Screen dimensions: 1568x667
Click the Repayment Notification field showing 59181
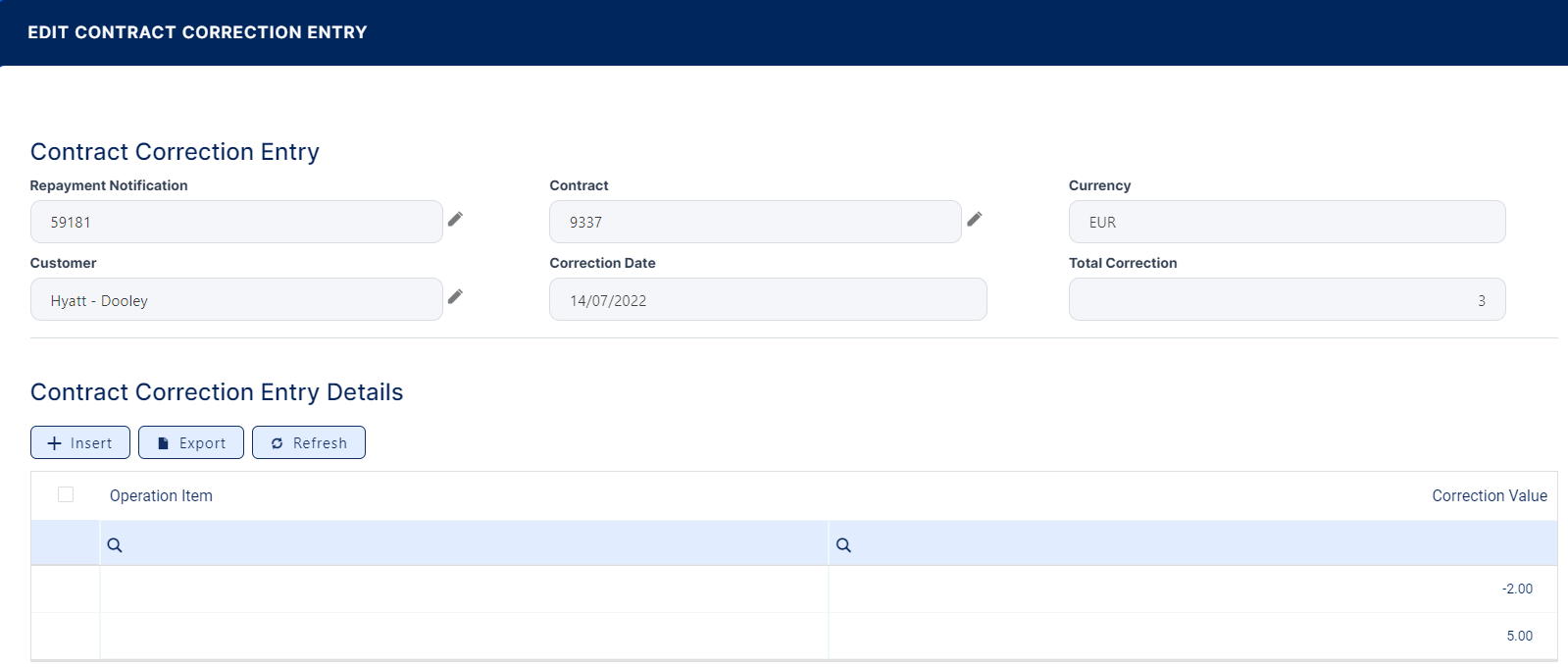coord(235,223)
